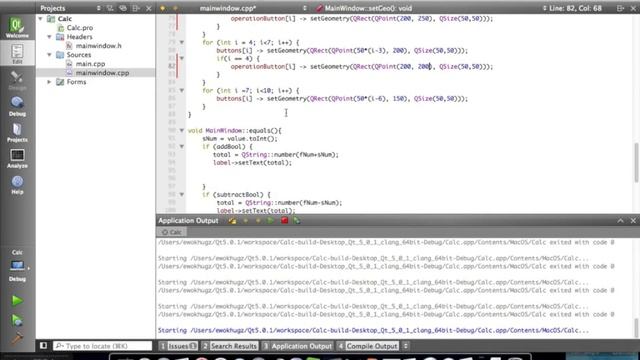Select Calc.pro in project tree
Screen dimensions: 640x360
coord(80,28)
